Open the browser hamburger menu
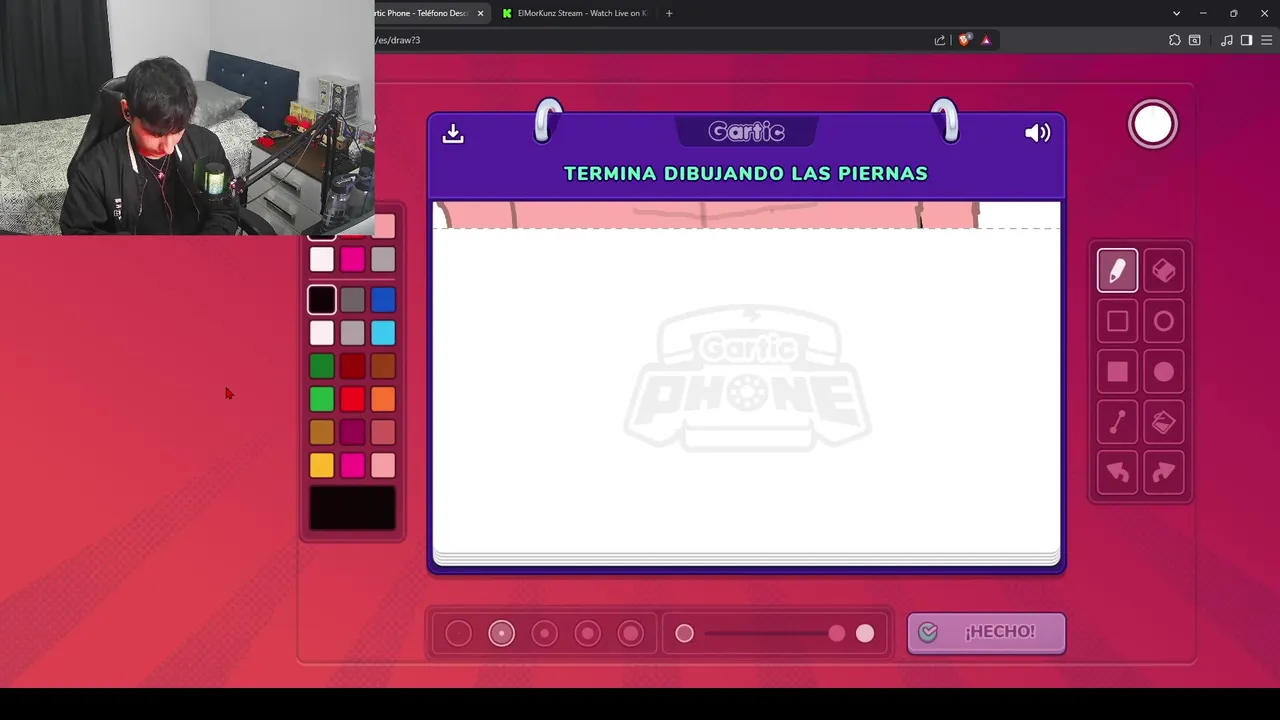1280x720 pixels. coord(1267,40)
